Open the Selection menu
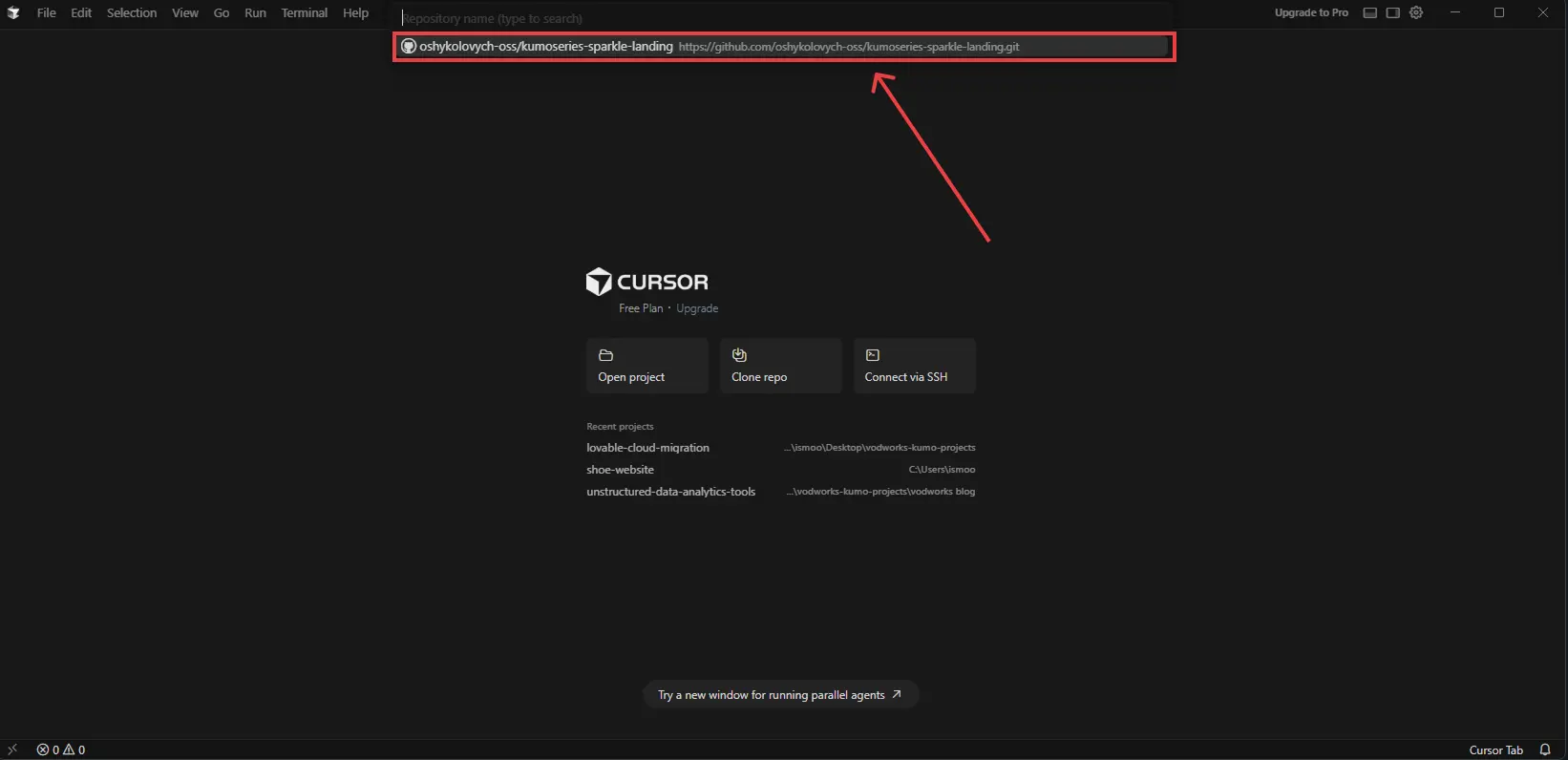 132,12
